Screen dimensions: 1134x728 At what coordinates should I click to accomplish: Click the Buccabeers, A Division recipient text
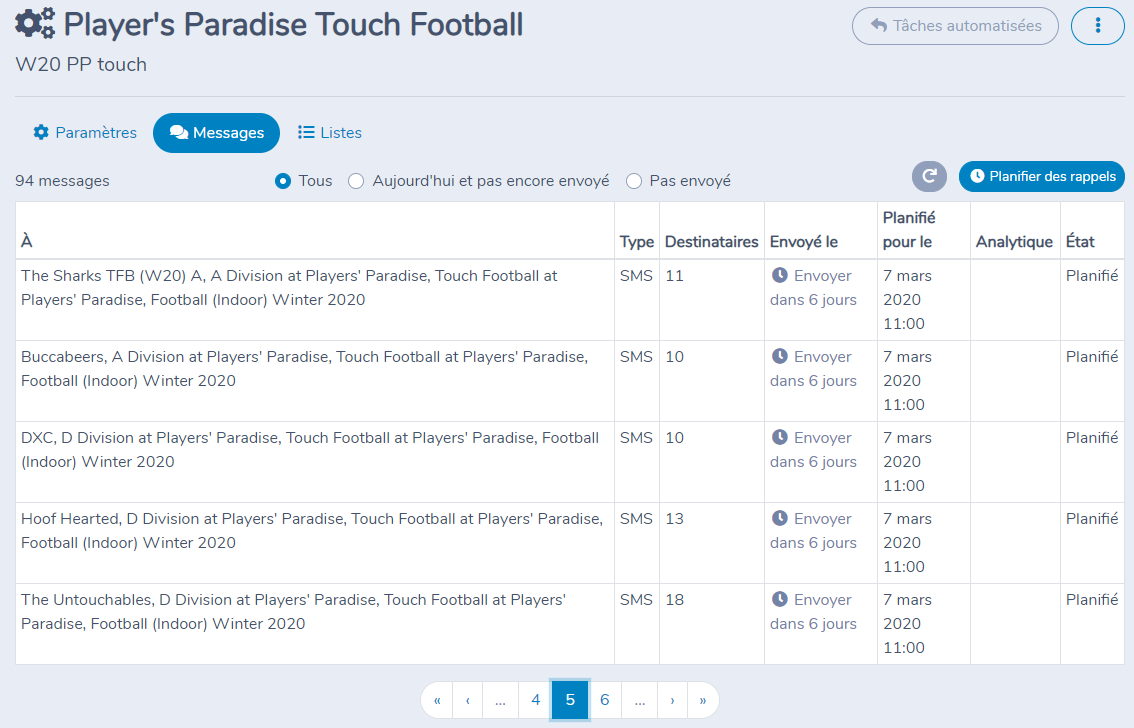point(304,369)
